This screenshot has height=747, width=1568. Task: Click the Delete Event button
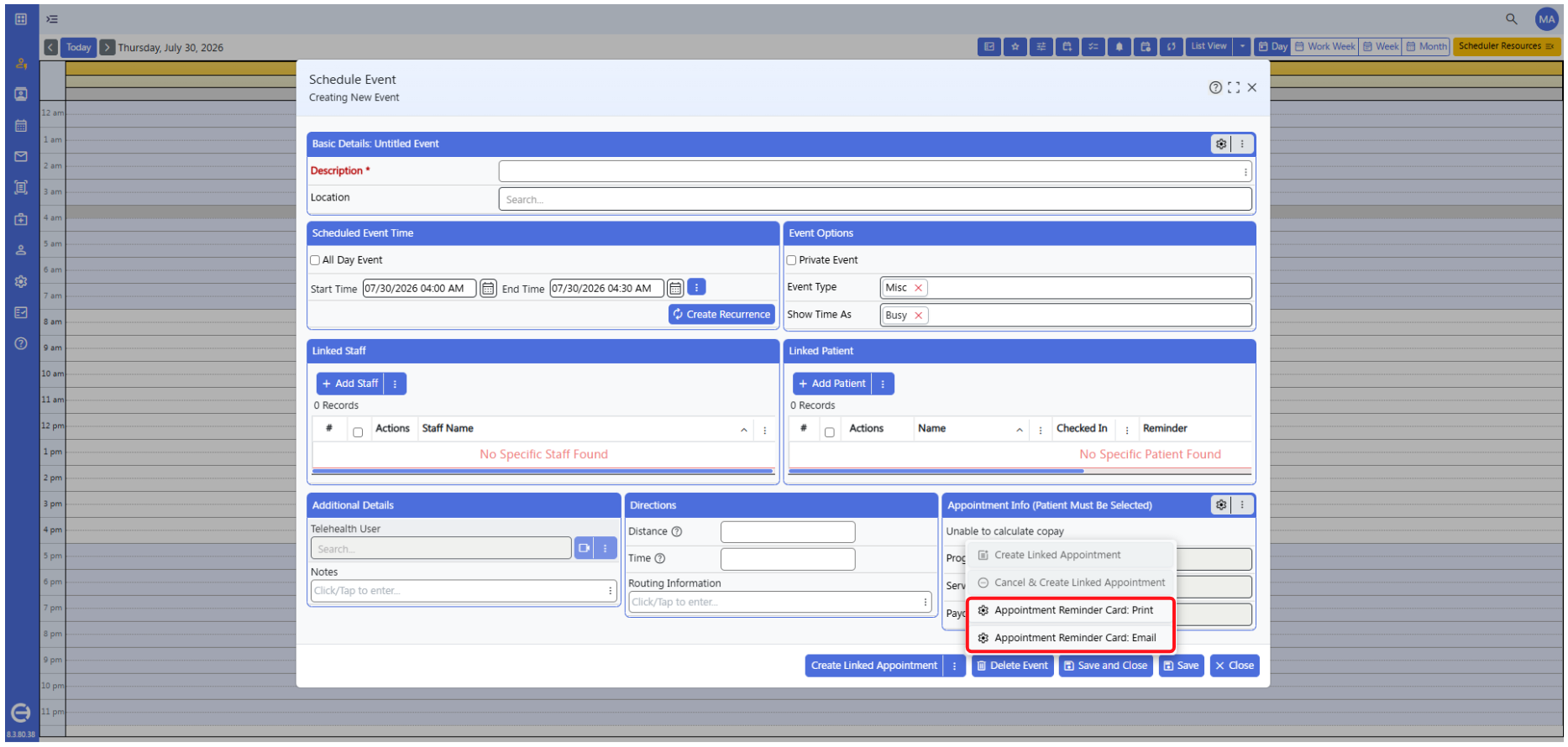click(x=1013, y=666)
